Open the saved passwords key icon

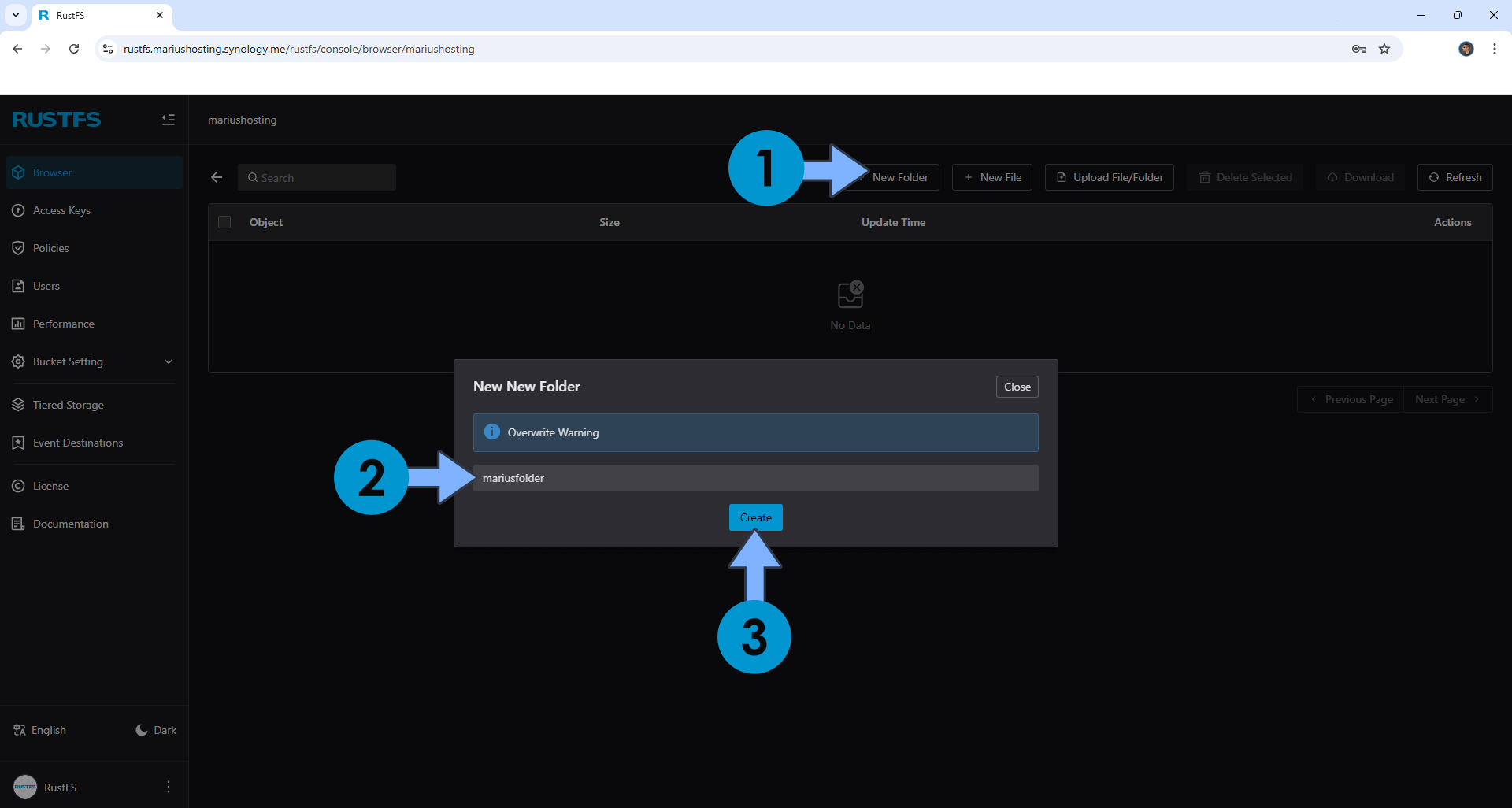(x=1359, y=49)
